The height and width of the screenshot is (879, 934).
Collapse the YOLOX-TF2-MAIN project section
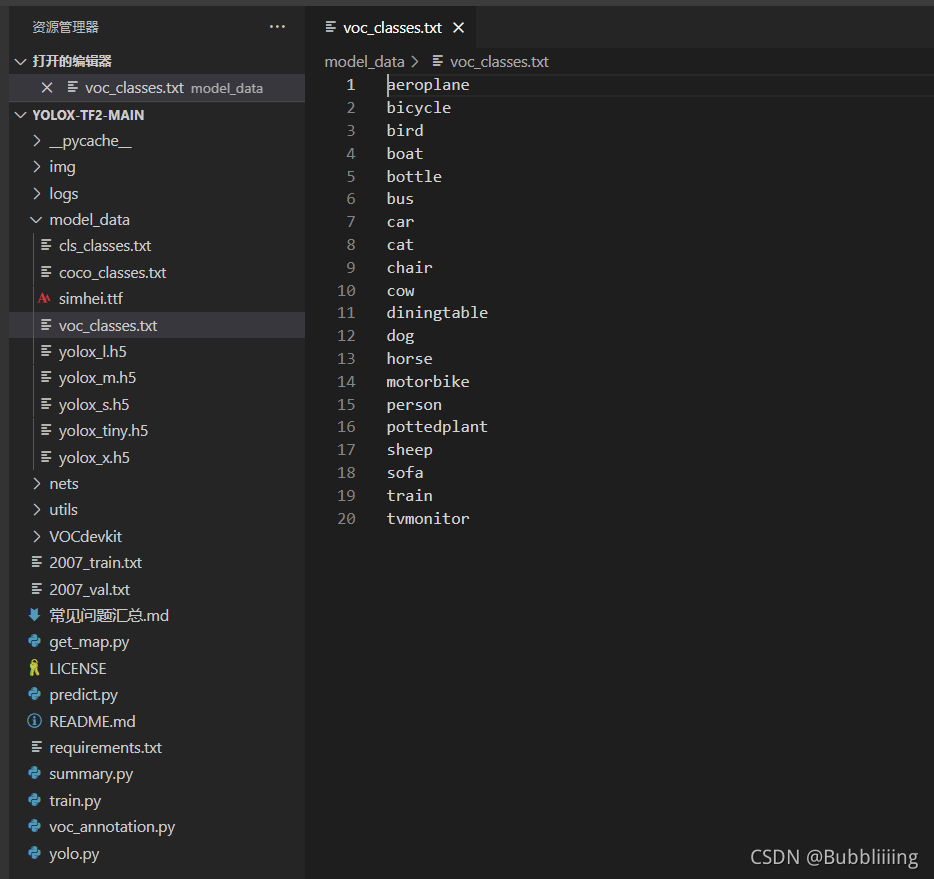point(21,115)
